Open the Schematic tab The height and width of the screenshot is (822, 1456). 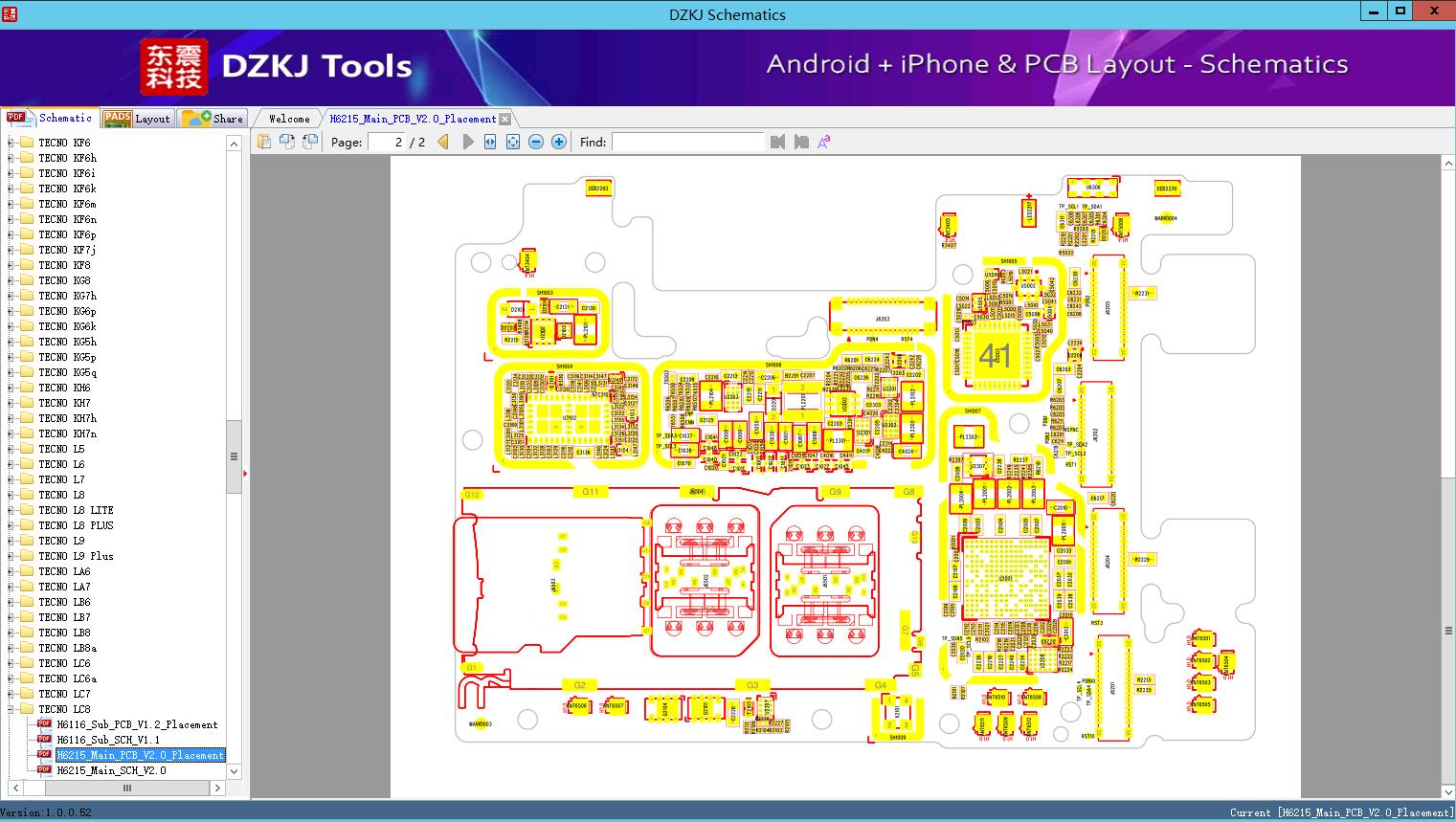tap(49, 118)
